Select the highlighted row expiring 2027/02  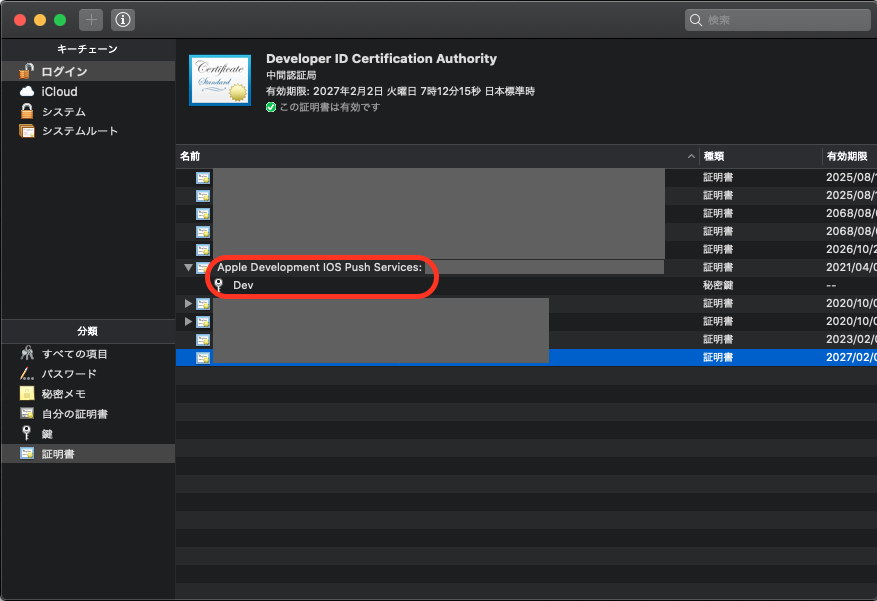(526, 357)
